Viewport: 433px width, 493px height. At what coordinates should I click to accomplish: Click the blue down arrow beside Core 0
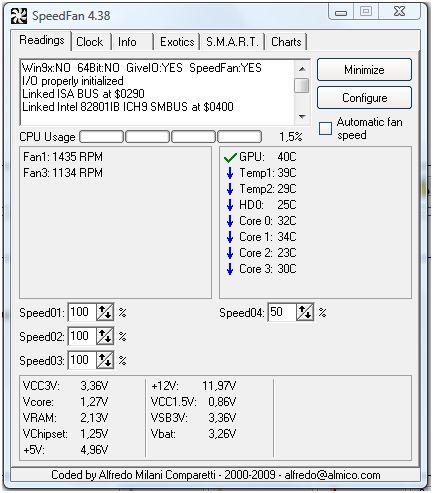(230, 221)
